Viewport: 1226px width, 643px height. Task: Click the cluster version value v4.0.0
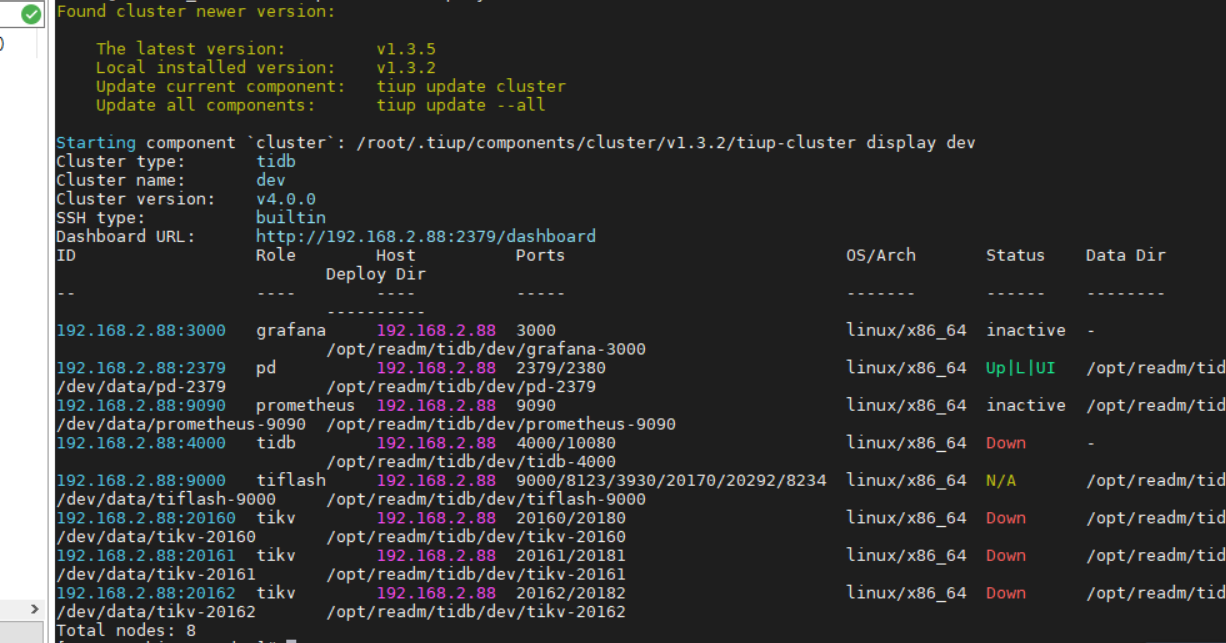tap(286, 199)
